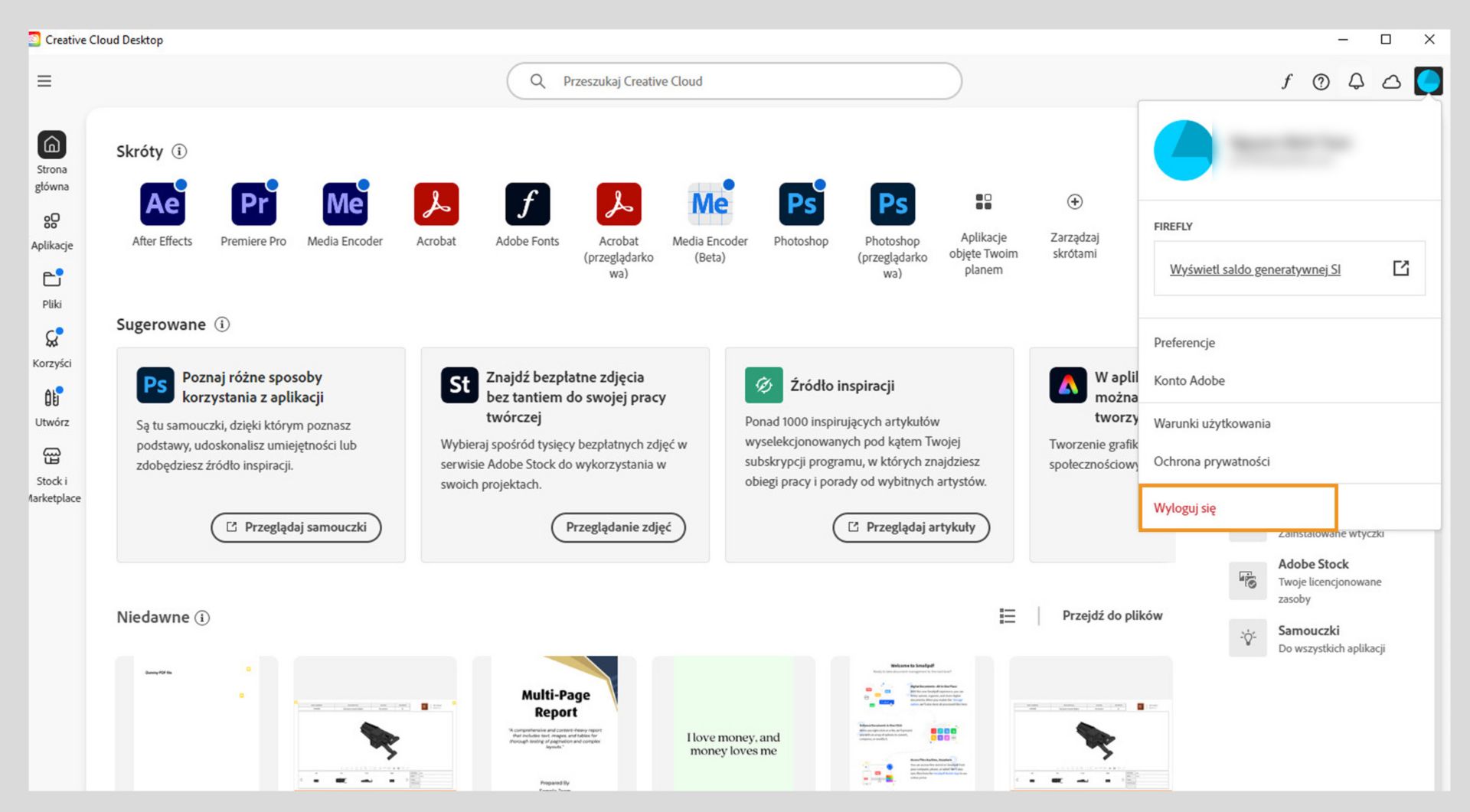Click Przeglądanie zdjęć button

(619, 527)
